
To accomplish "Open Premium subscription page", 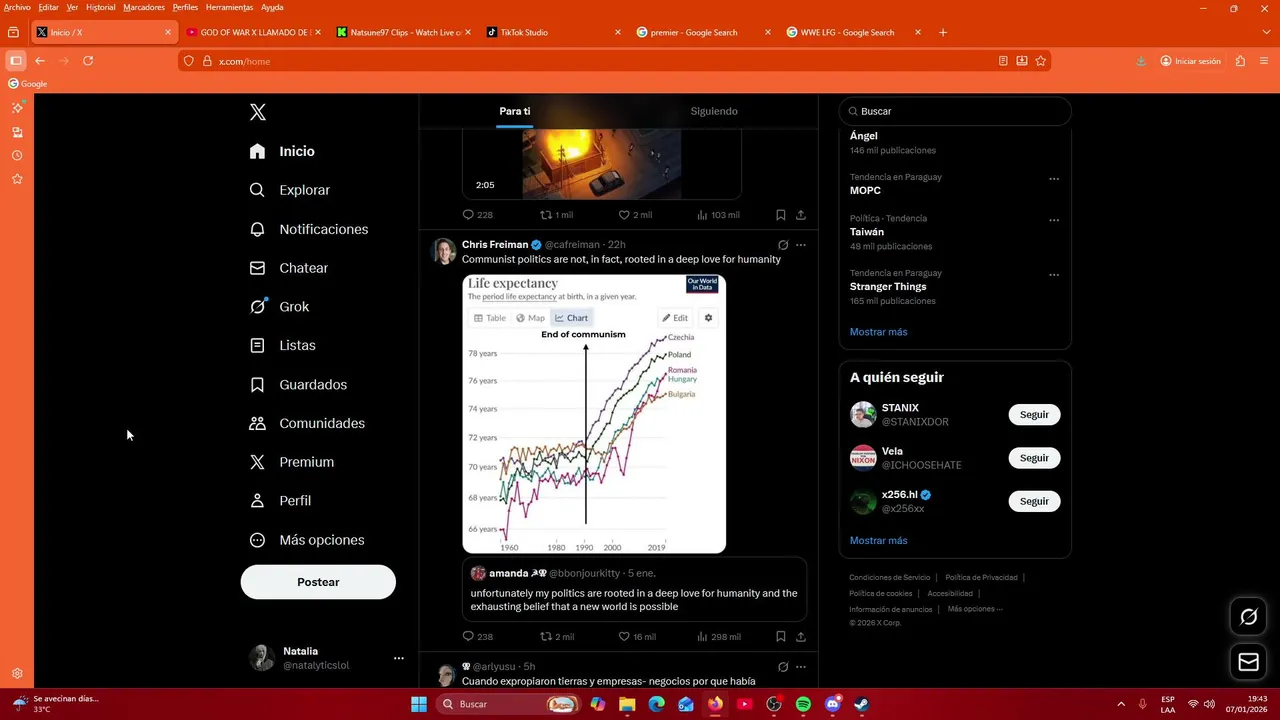I will click(292, 462).
